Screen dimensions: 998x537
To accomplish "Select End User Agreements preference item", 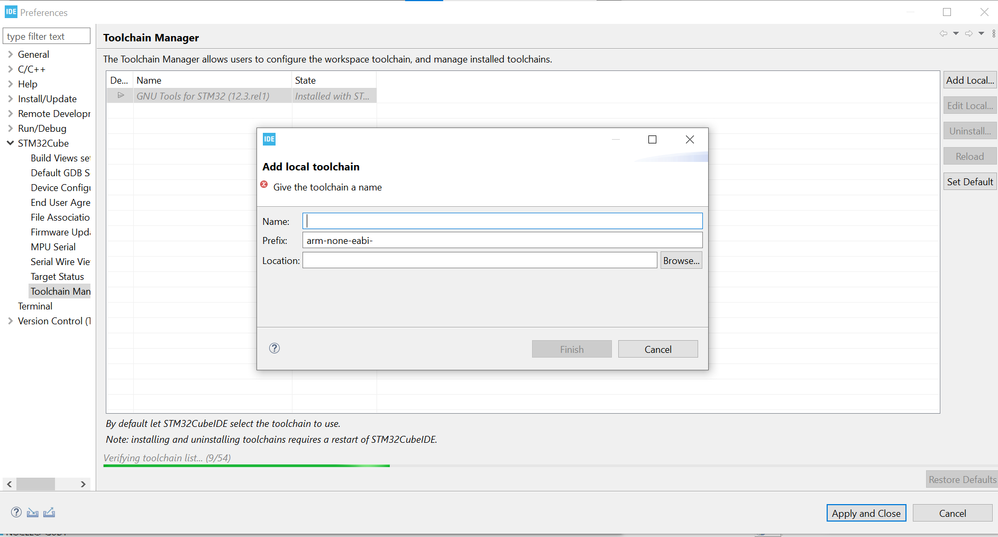I will coord(60,202).
